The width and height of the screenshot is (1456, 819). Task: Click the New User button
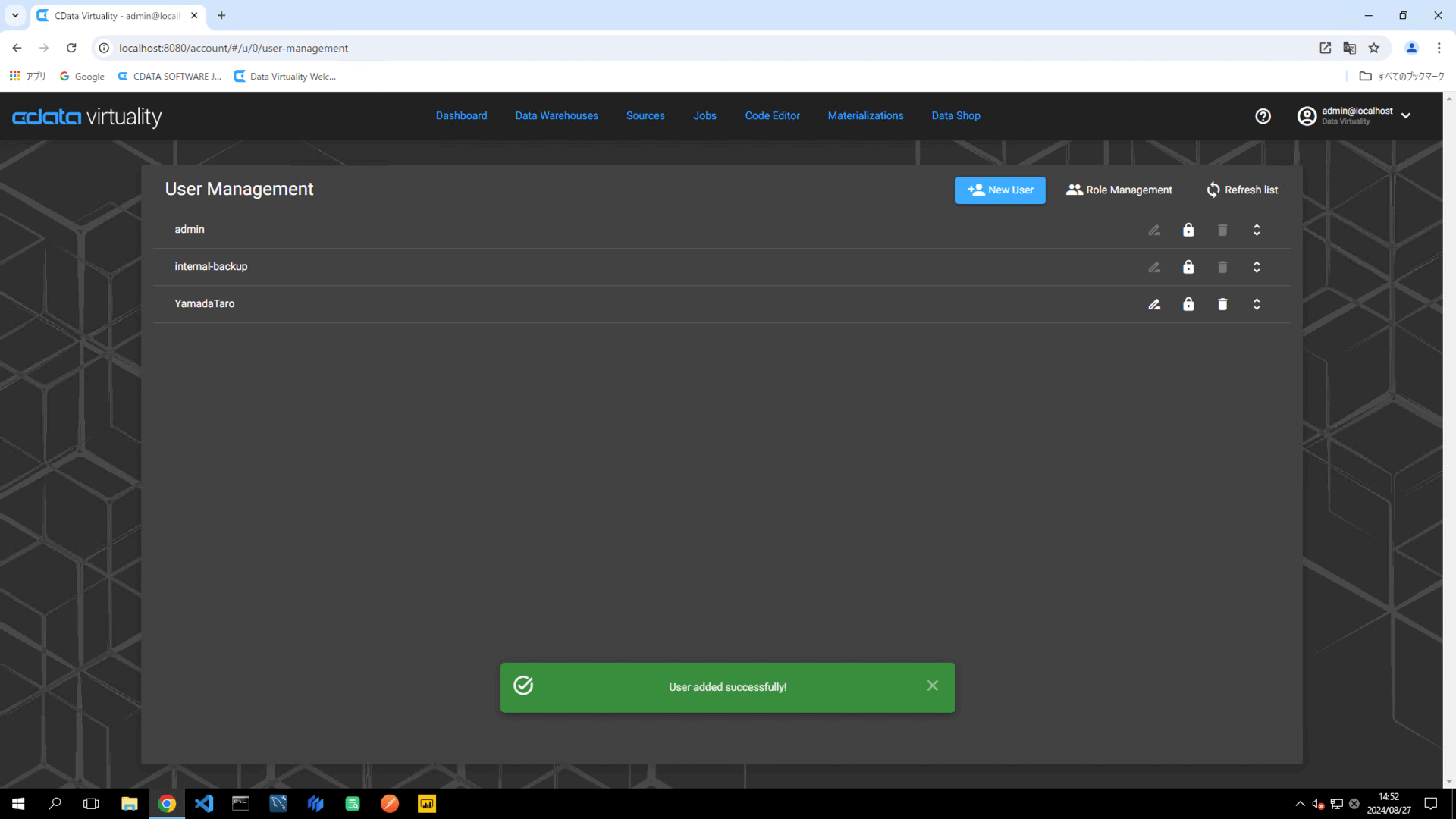[999, 190]
